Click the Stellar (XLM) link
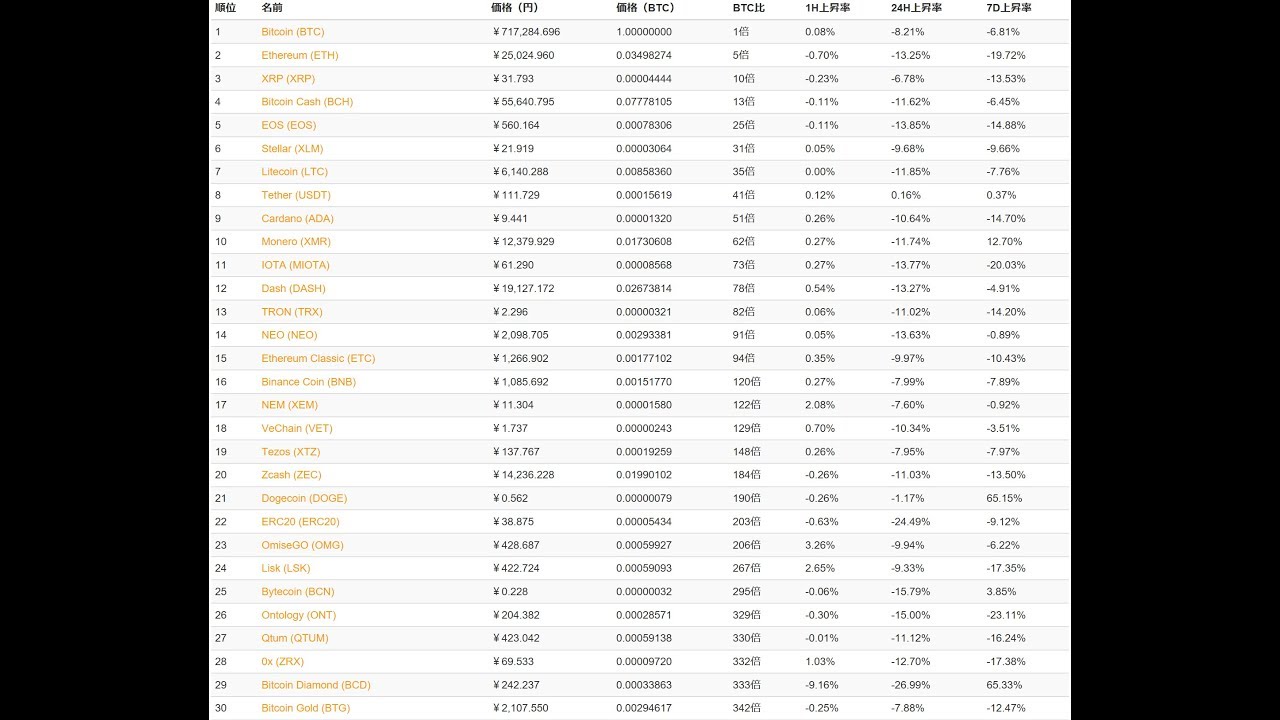 292,149
